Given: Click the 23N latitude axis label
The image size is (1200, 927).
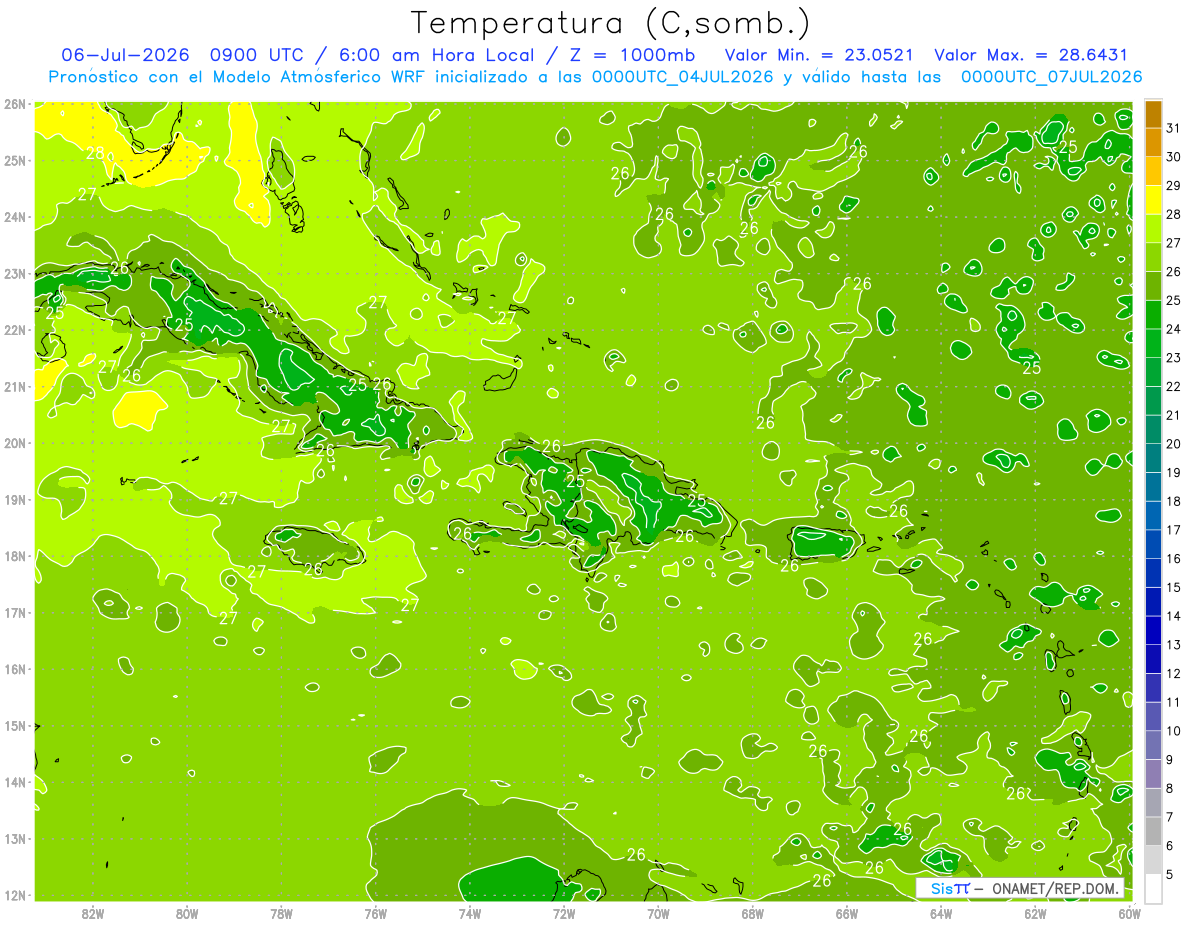Looking at the screenshot, I should [14, 273].
